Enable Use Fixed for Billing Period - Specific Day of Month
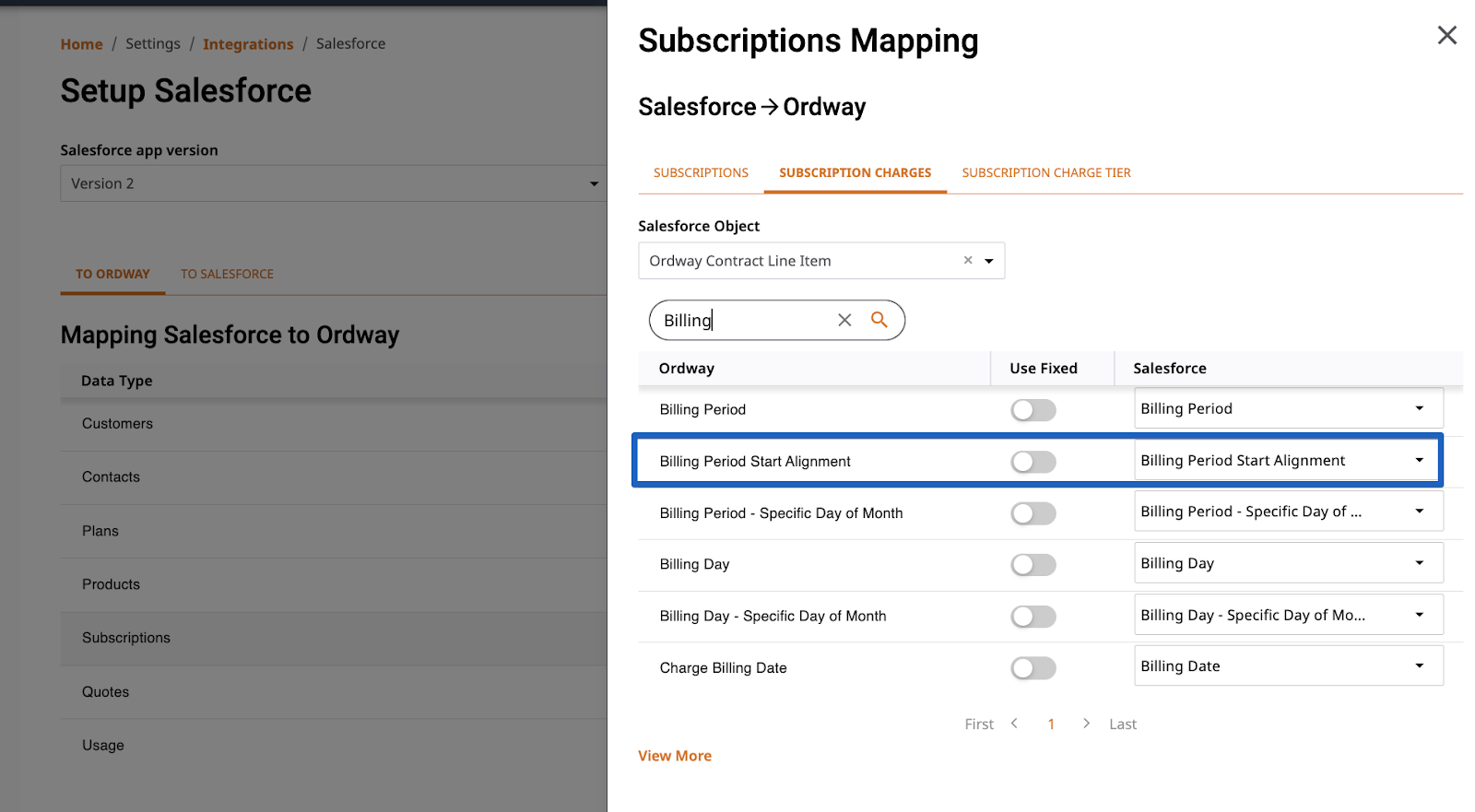The height and width of the screenshot is (812, 1475). coord(1033,513)
